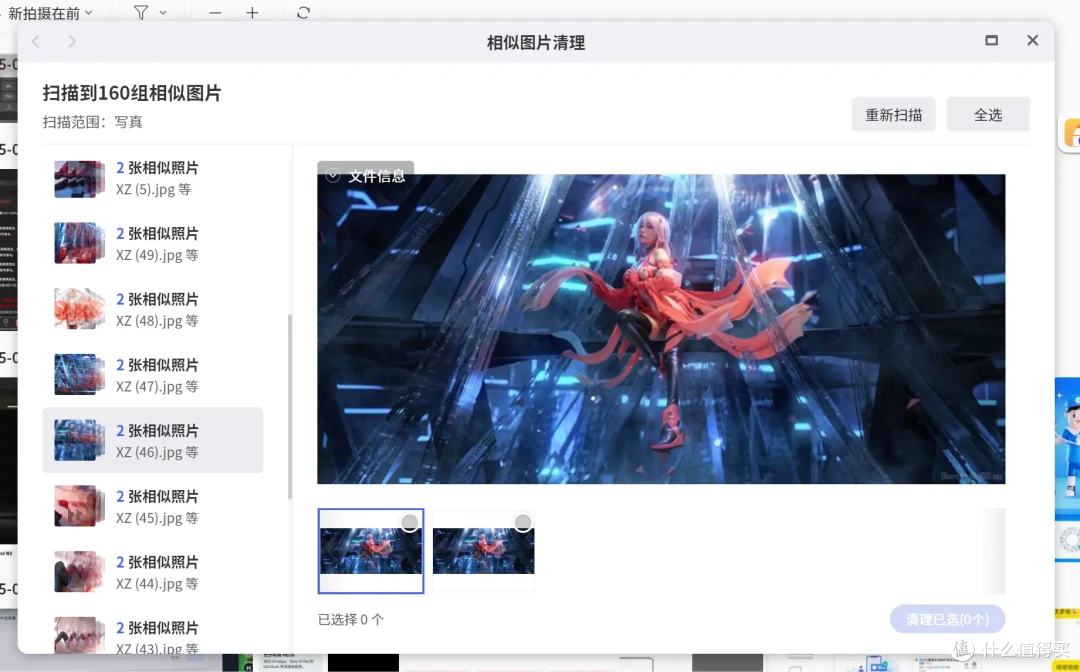Click the second similar photo thumbnail

tap(484, 551)
